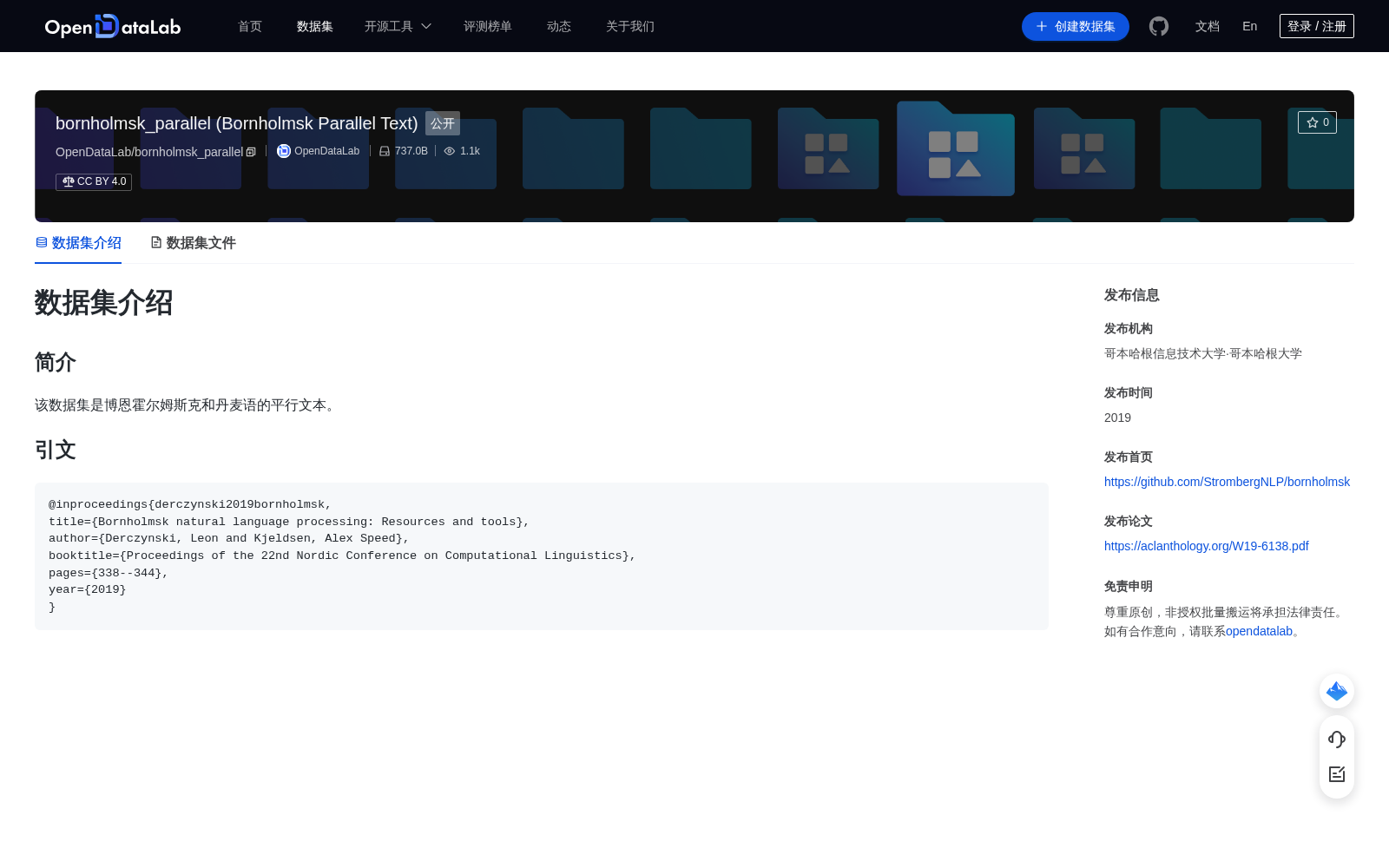Click the blue bird floating icon
This screenshot has height=868, width=1389.
1337,691
